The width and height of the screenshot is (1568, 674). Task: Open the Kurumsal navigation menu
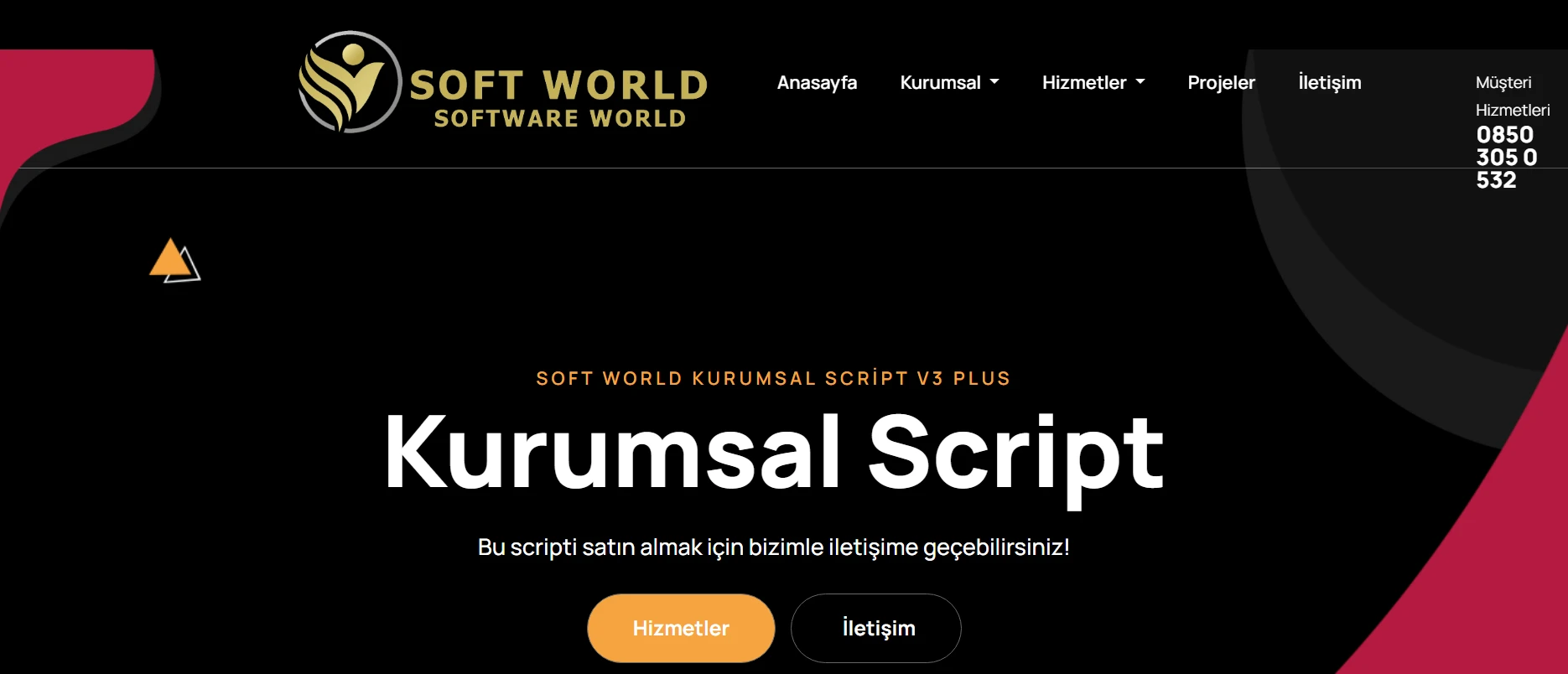tap(940, 82)
